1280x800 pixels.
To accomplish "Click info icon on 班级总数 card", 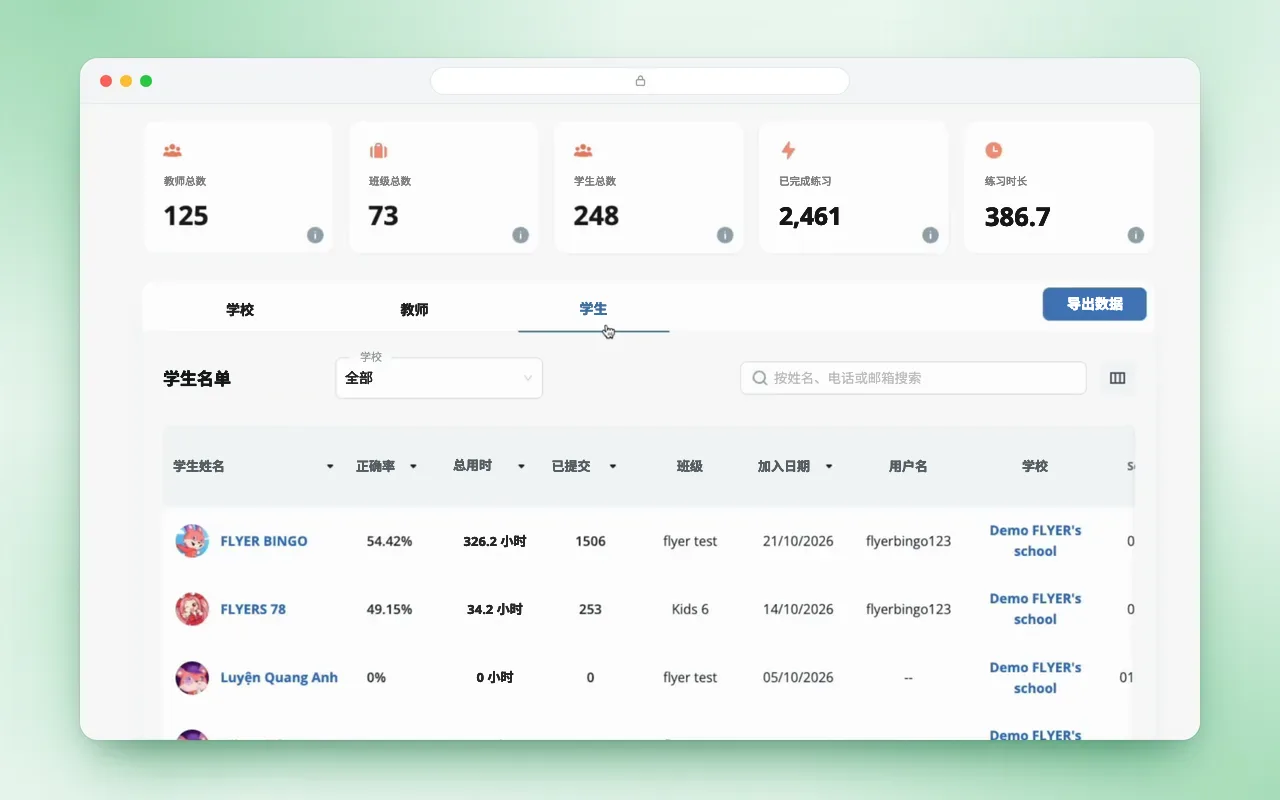I will click(520, 235).
